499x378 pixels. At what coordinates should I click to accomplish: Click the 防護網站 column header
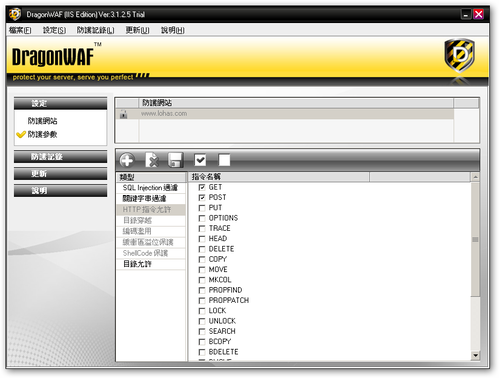(296, 103)
